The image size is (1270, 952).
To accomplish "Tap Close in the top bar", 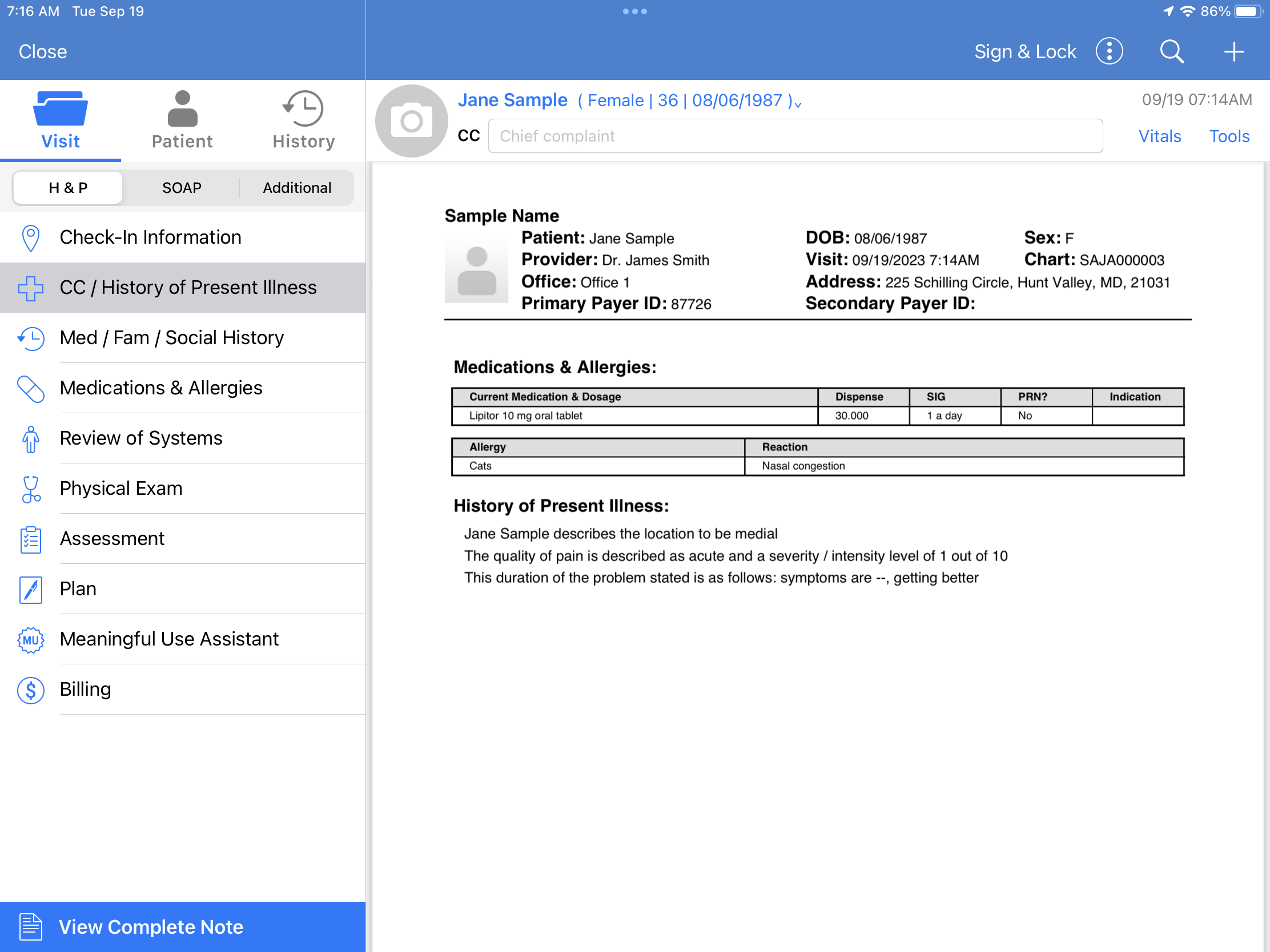I will click(x=42, y=51).
